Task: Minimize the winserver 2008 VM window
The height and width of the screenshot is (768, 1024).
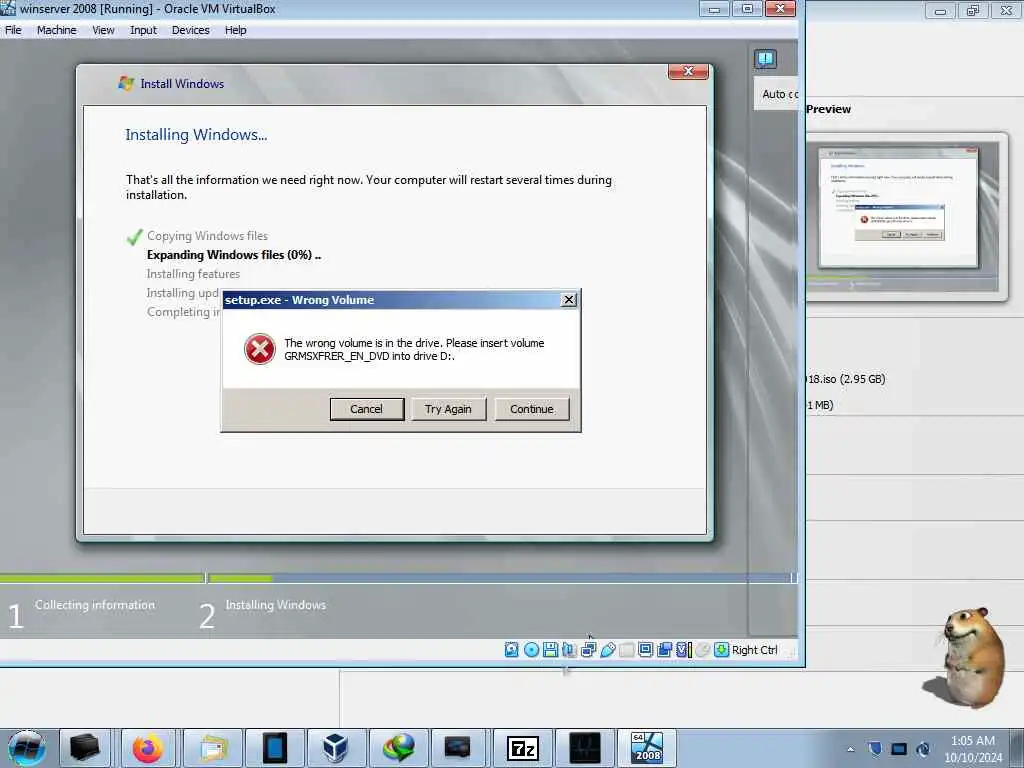Action: [x=714, y=9]
